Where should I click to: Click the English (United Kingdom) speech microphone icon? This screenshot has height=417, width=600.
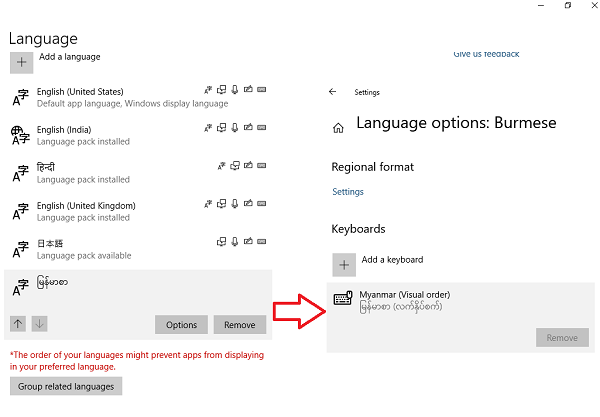pos(235,203)
